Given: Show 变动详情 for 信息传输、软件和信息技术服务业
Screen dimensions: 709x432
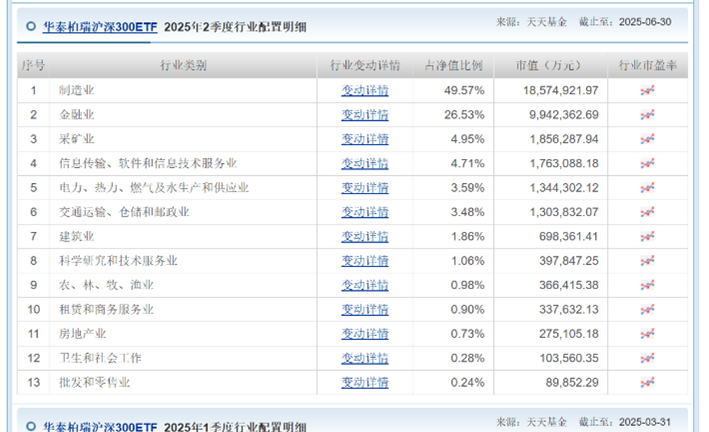Looking at the screenshot, I should (x=364, y=163).
